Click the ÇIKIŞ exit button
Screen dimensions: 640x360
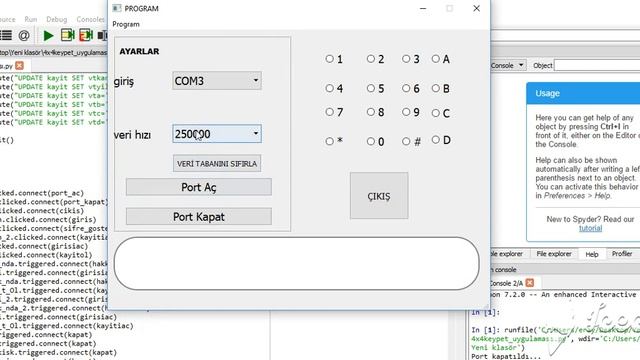pyautogui.click(x=379, y=196)
